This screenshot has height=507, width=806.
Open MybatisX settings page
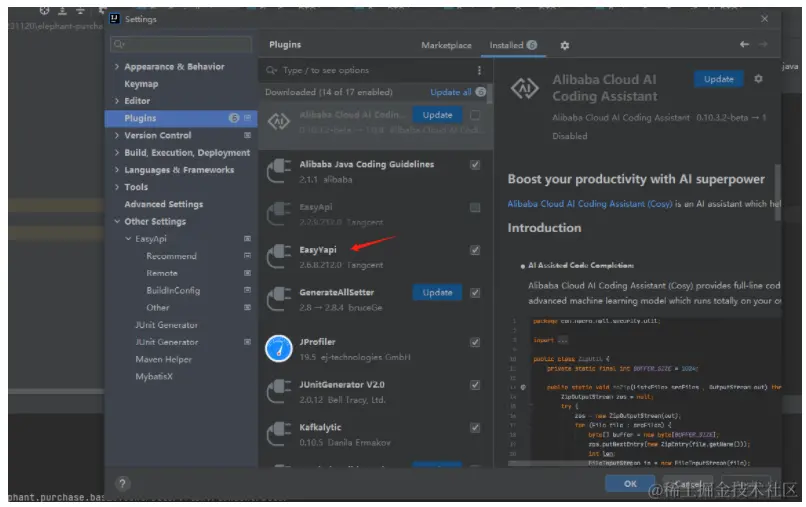[x=154, y=376]
